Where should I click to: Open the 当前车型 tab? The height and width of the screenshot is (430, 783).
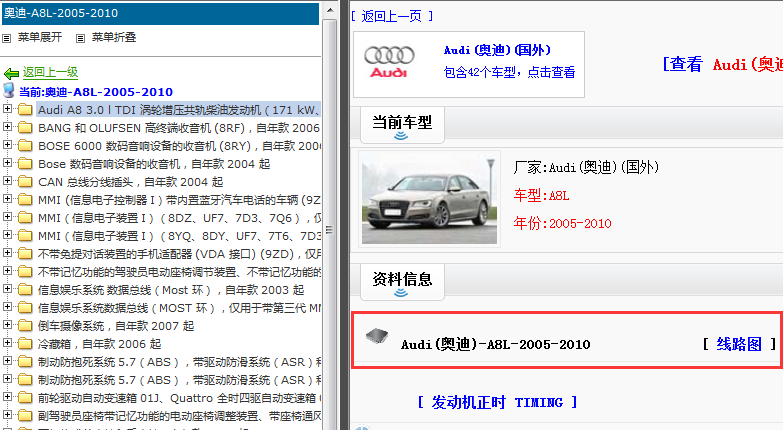pos(402,125)
